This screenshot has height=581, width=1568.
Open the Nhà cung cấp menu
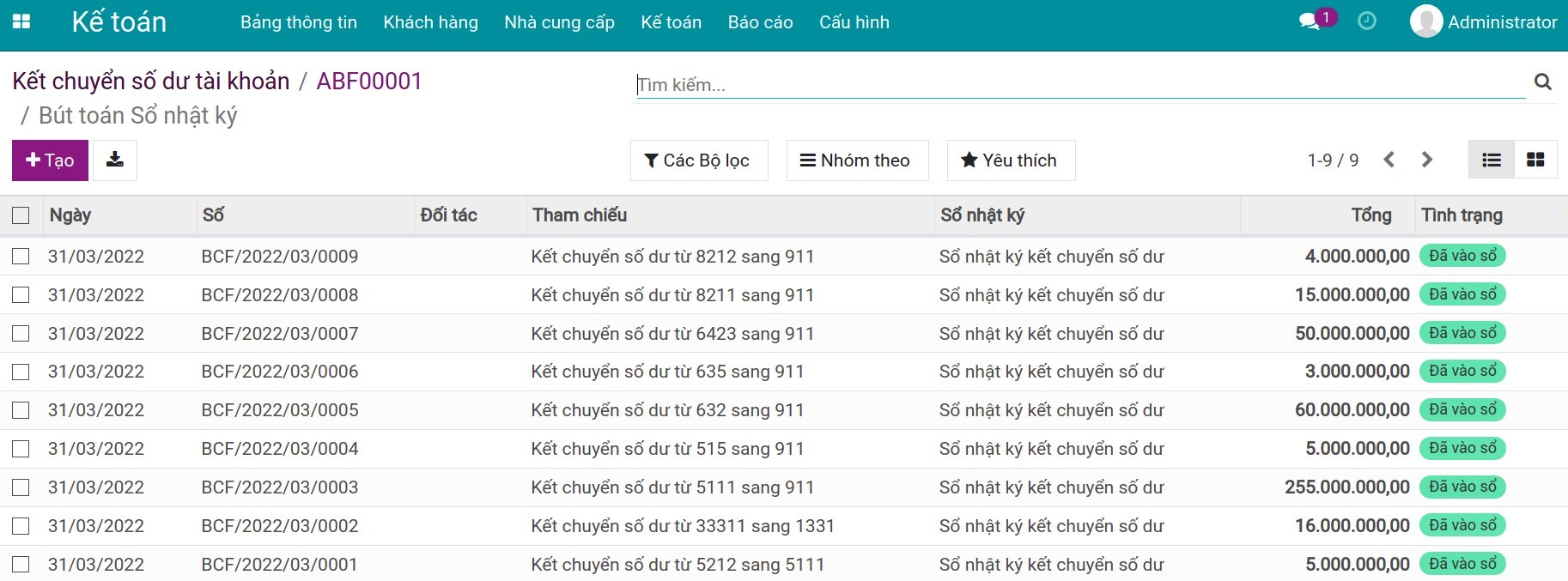pyautogui.click(x=559, y=22)
